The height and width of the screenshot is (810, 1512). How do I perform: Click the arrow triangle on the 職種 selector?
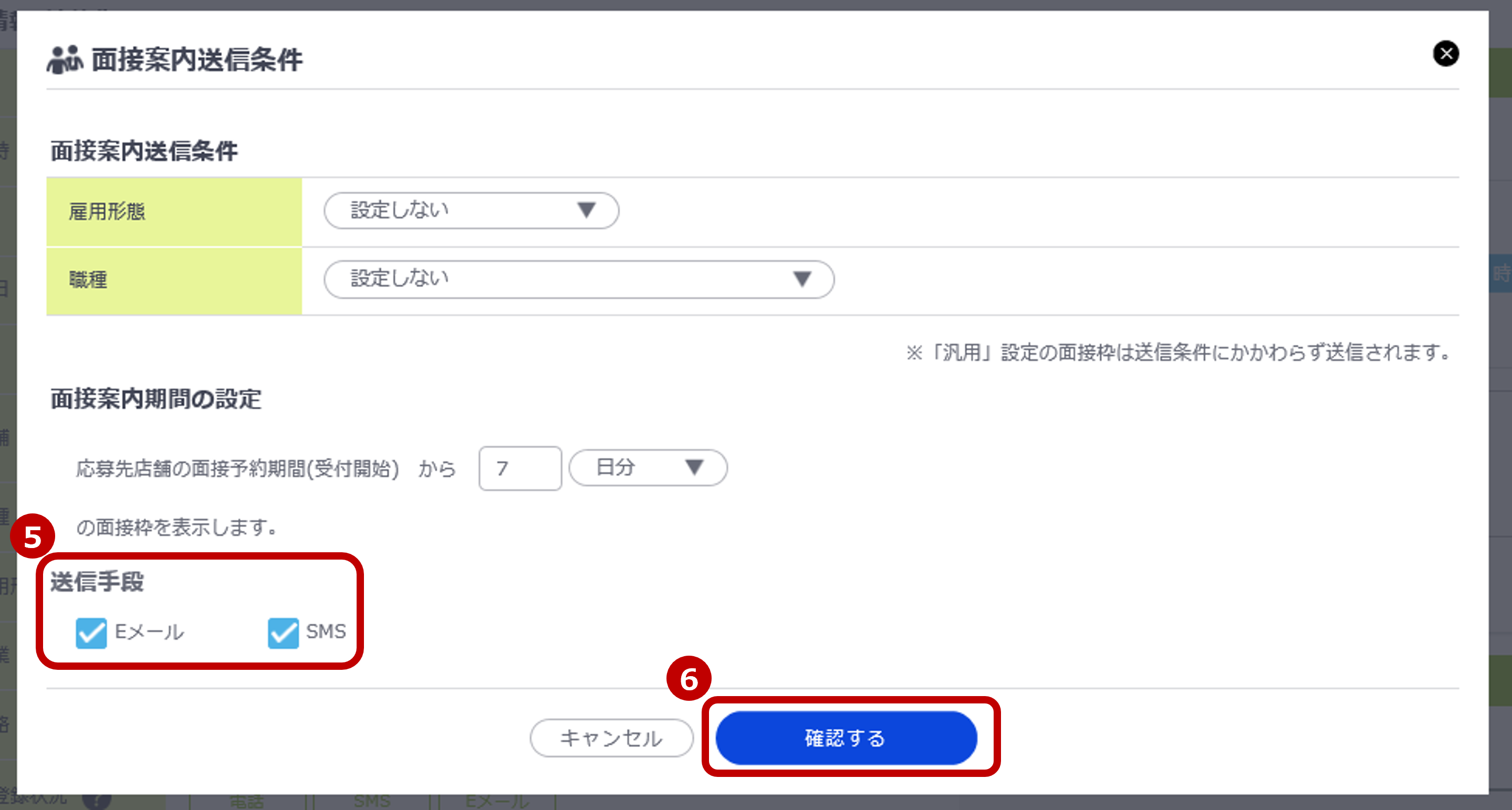[804, 280]
